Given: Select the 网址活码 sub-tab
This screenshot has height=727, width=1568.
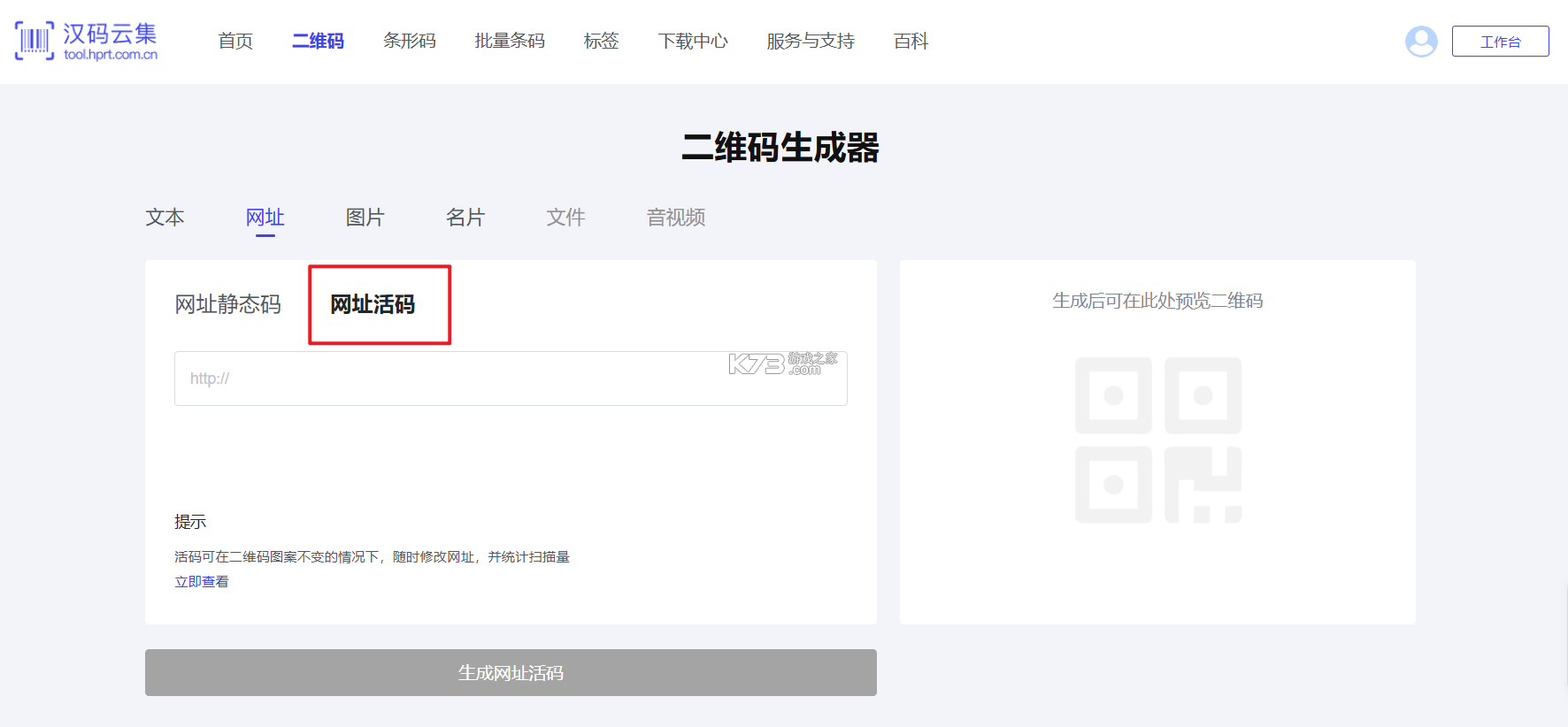Looking at the screenshot, I should [x=373, y=304].
